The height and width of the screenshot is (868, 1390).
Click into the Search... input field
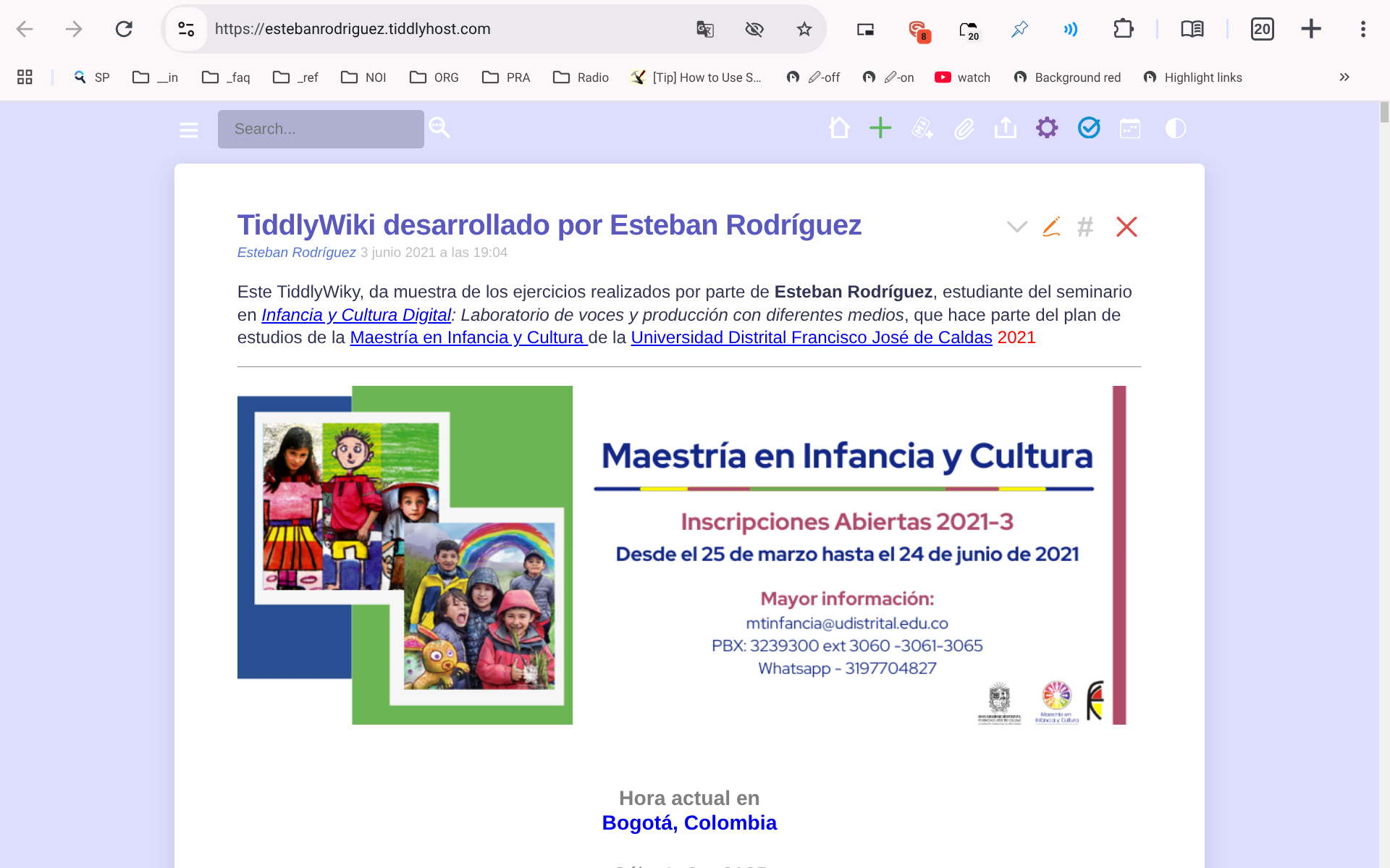pos(321,129)
